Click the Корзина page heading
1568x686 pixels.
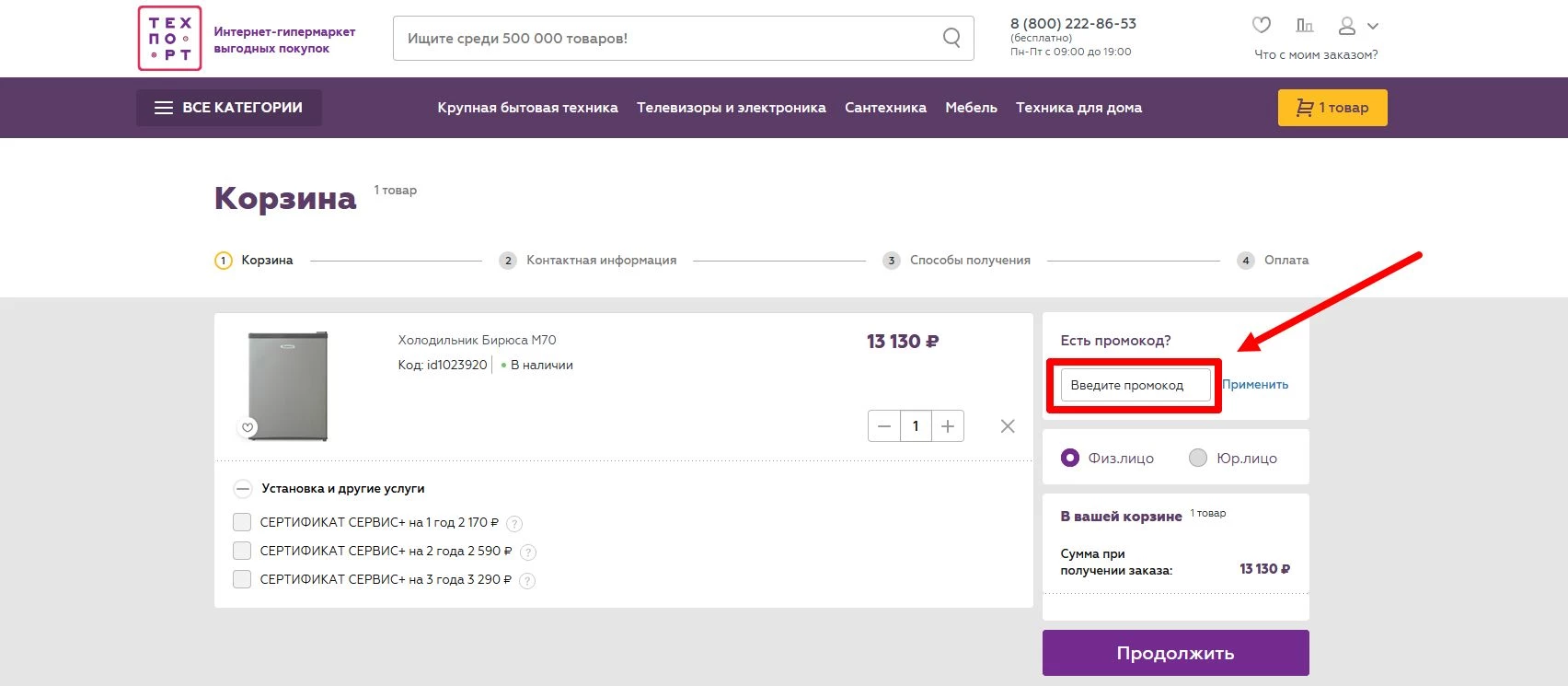[285, 198]
